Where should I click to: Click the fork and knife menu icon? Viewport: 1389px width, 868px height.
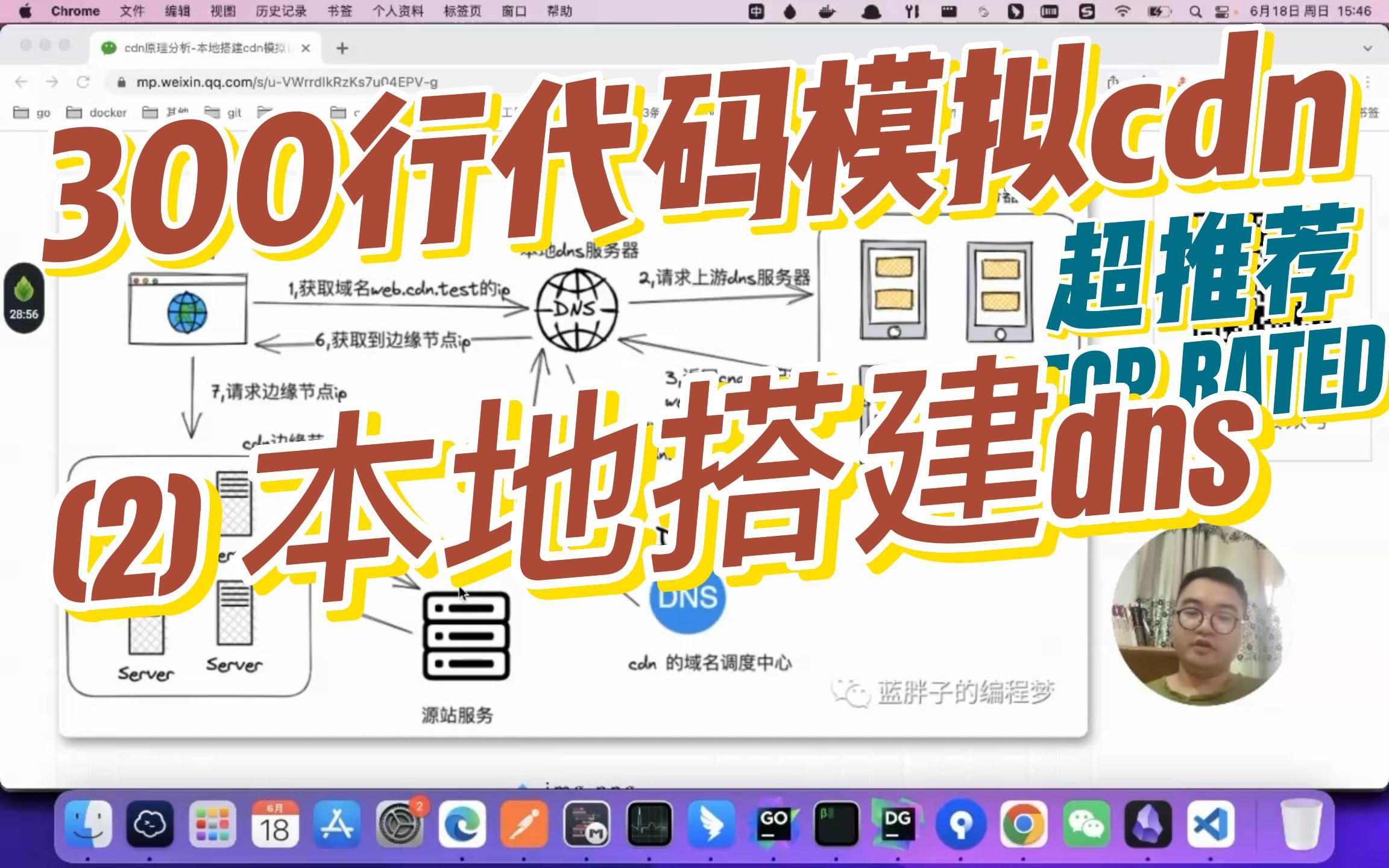pos(912,11)
